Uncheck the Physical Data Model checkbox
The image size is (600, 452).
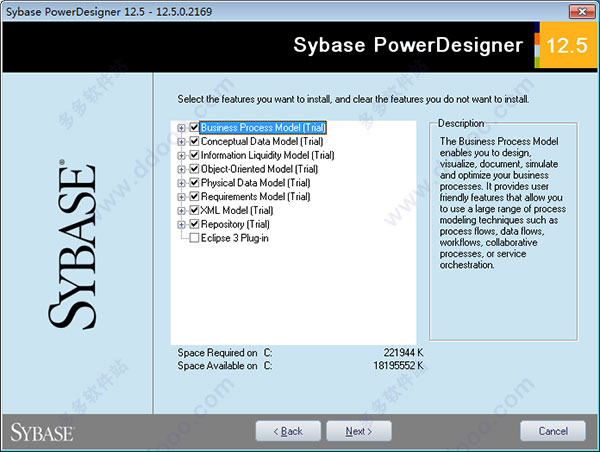194,183
